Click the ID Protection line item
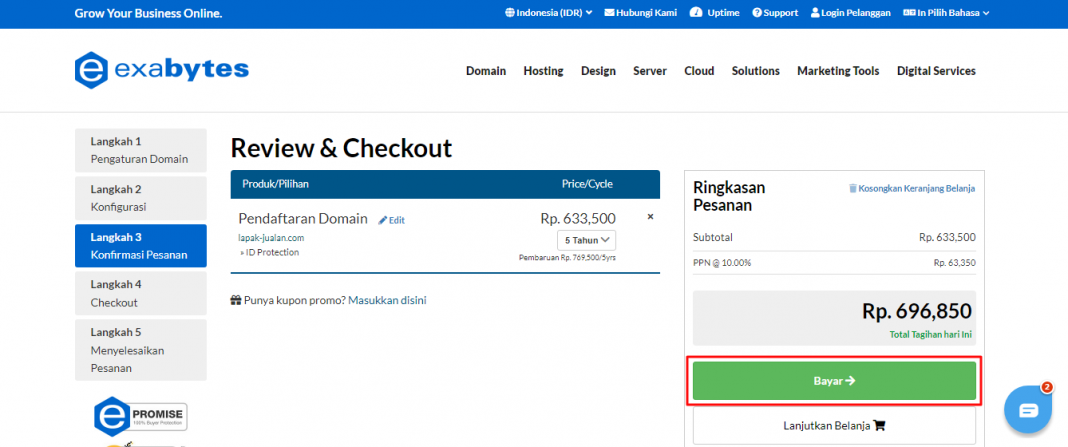 point(270,252)
